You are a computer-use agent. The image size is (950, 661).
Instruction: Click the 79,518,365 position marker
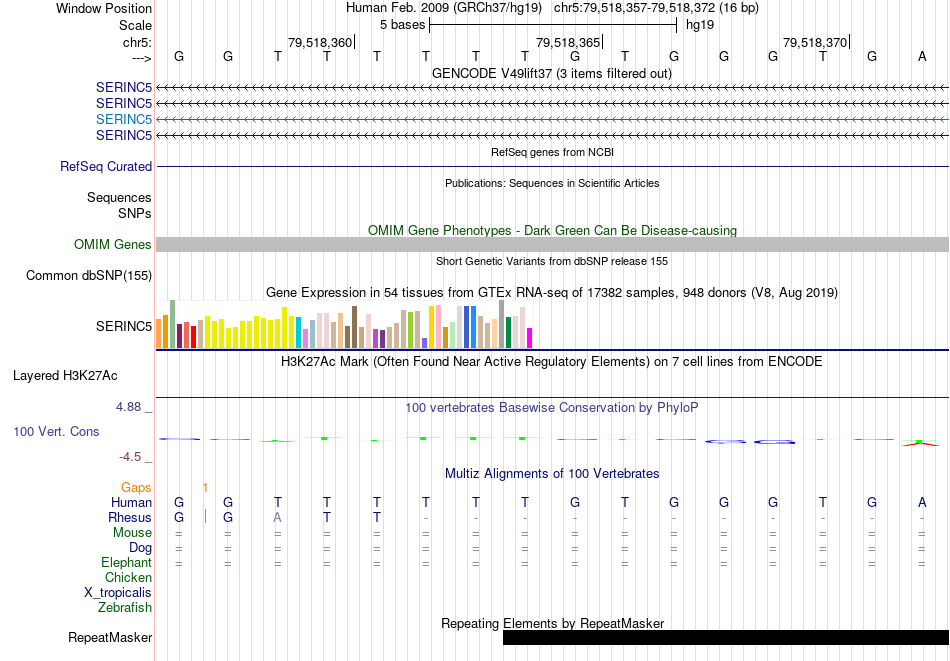[x=568, y=42]
